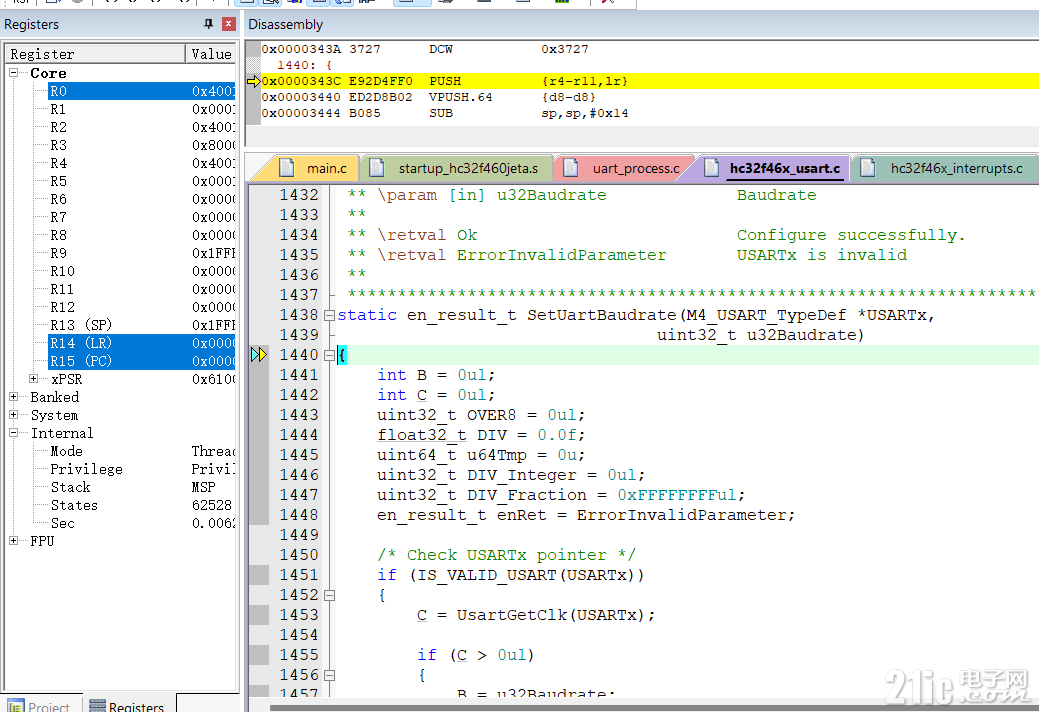
Task: Click the yellow execution arrow in Disassembly
Action: click(253, 81)
